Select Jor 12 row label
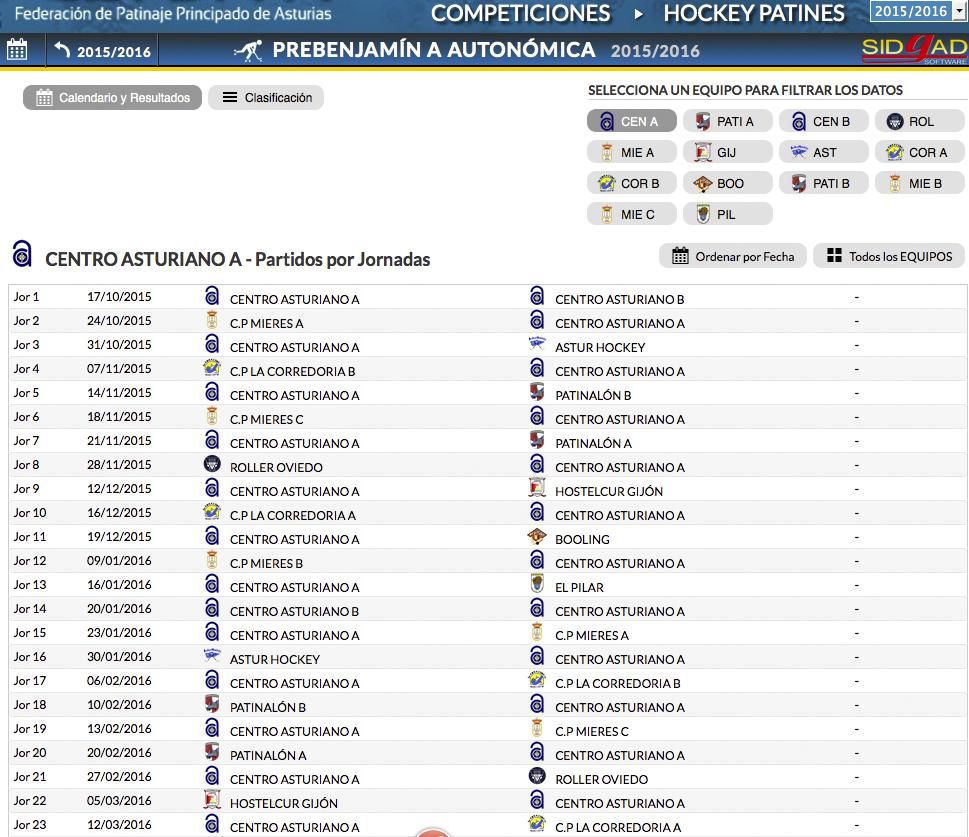Screen dimensions: 969x837 30,561
